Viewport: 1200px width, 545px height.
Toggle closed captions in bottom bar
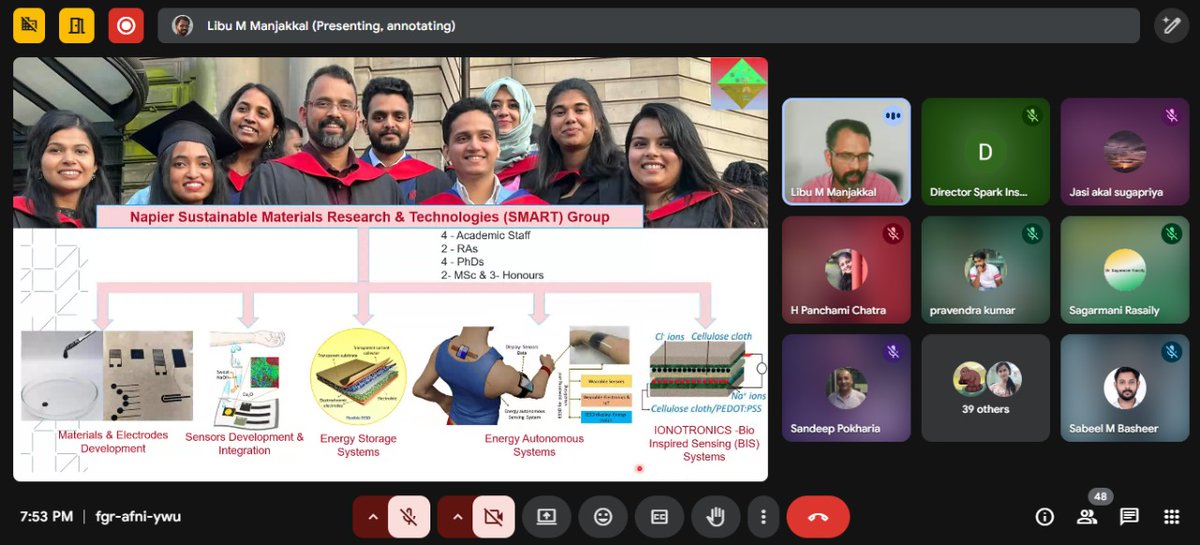(x=659, y=517)
